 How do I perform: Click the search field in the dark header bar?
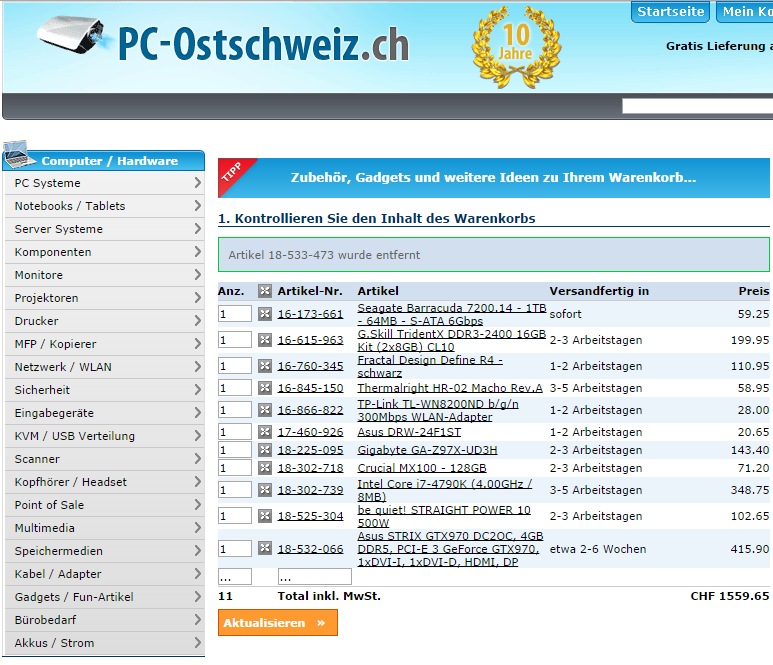point(697,106)
